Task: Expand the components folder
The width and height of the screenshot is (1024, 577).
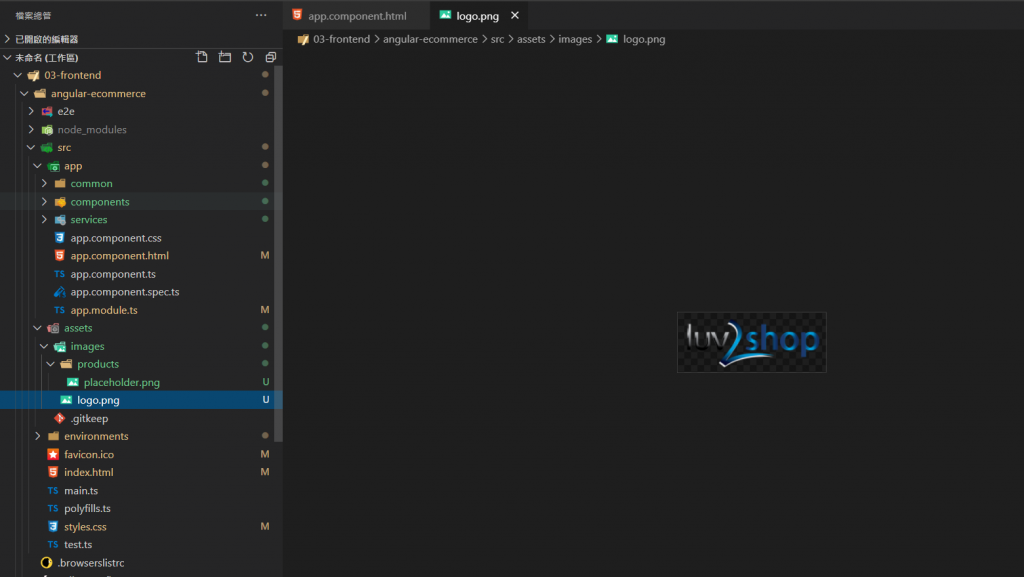Action: [x=44, y=202]
